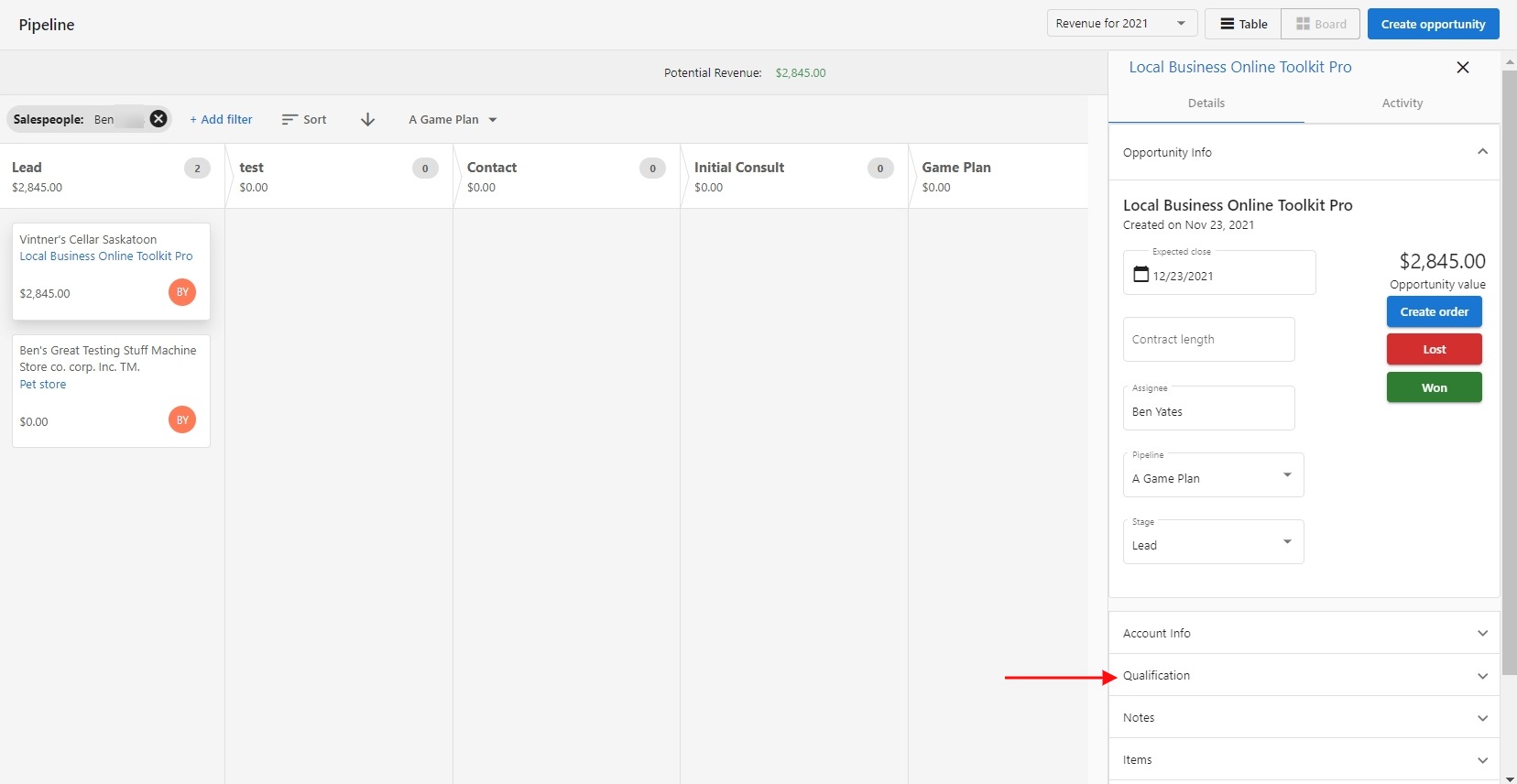Click the panel title Local Business Online Toolkit Pro
Screen dimensions: 1517x784
1240,67
